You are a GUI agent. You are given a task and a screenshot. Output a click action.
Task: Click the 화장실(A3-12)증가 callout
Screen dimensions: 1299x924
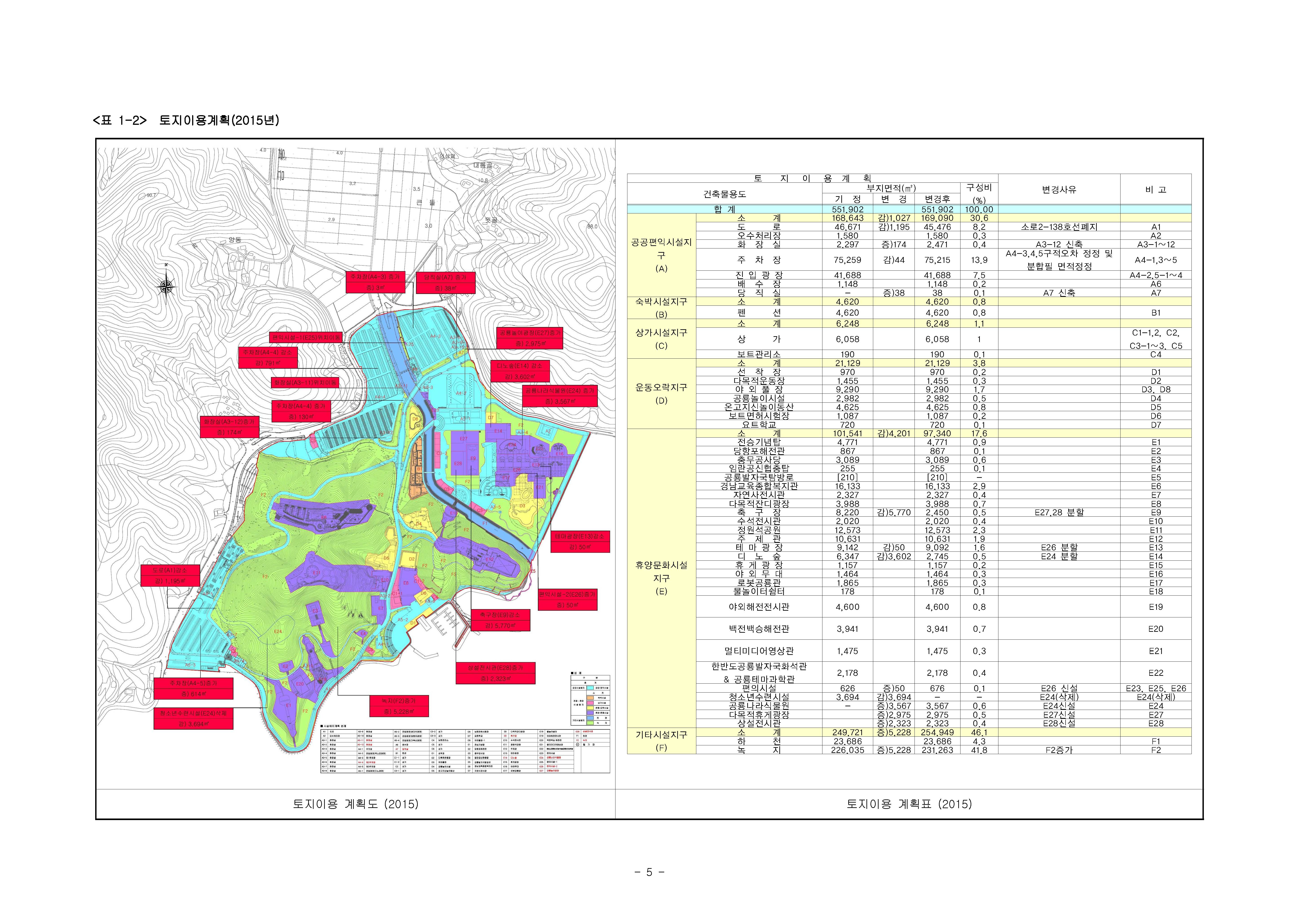click(x=229, y=427)
